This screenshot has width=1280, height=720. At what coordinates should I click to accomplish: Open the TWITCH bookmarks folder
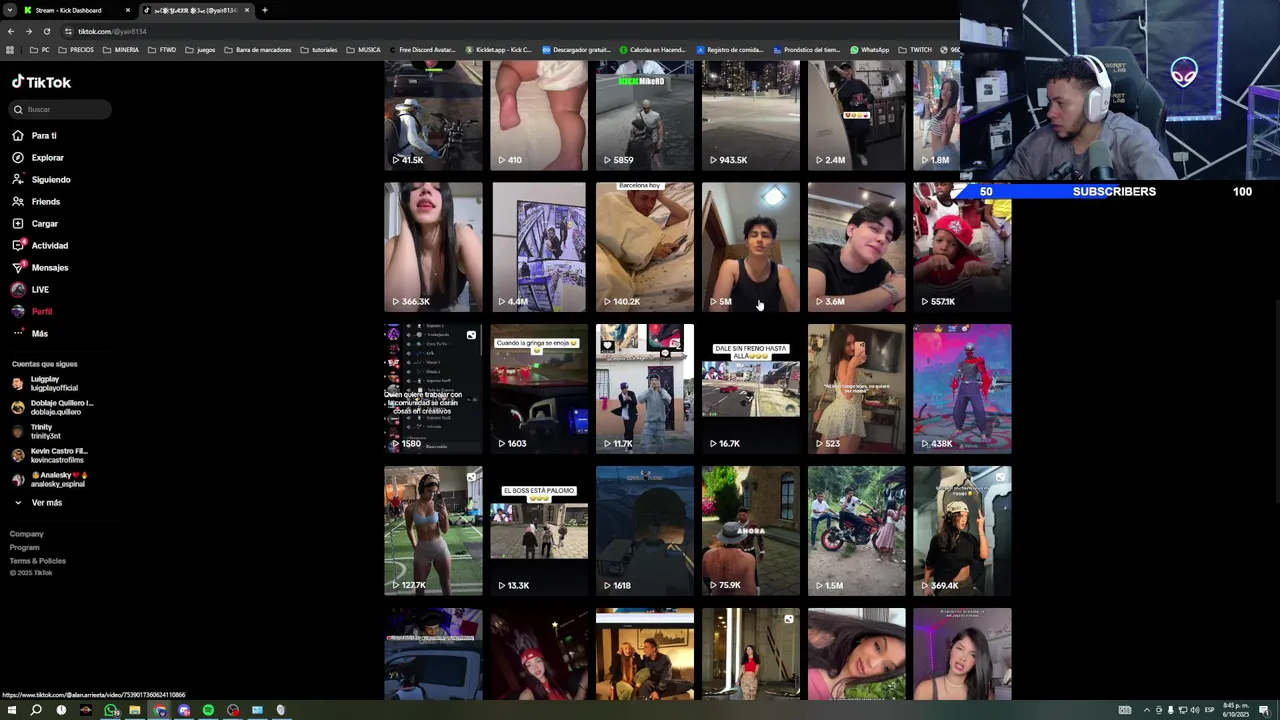(914, 50)
